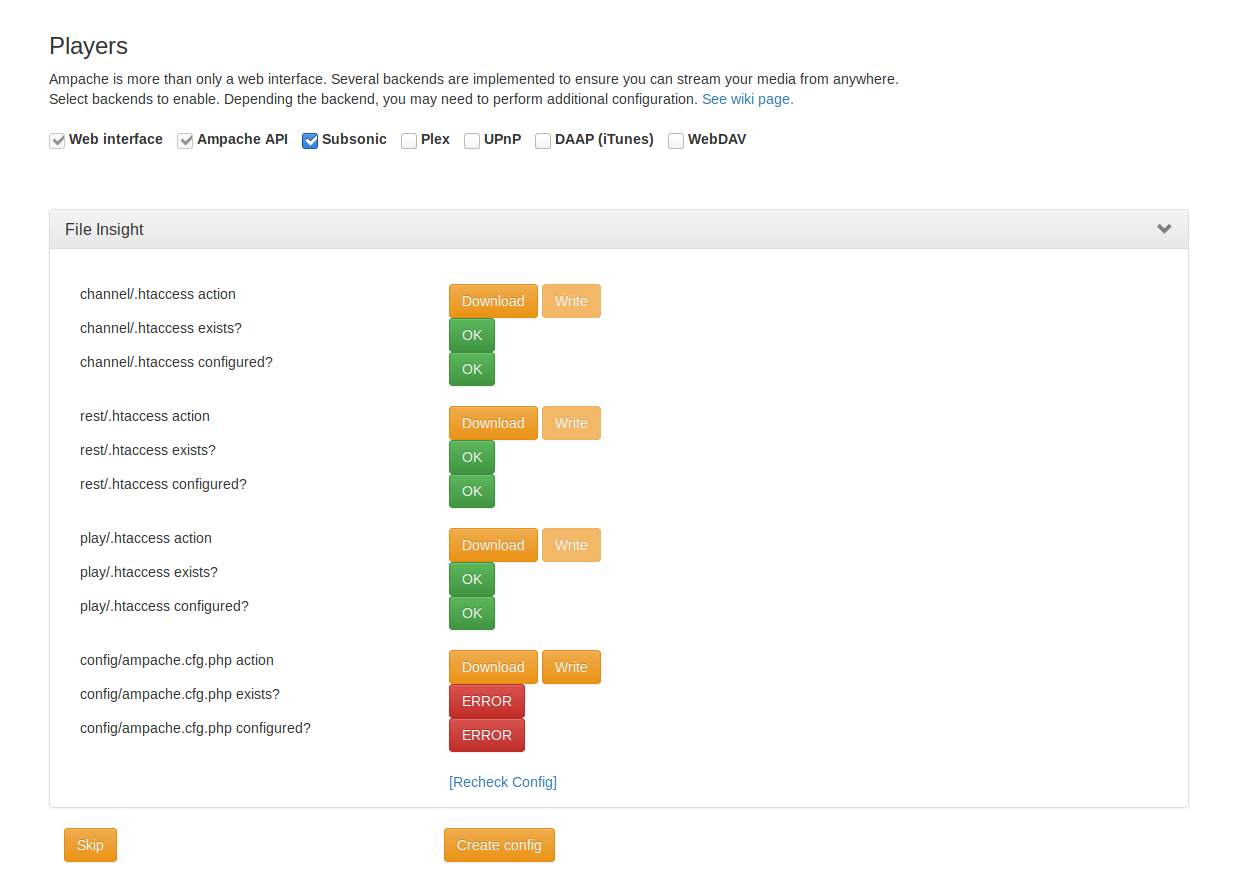The width and height of the screenshot is (1251, 870).
Task: Uncheck the Ampache API option
Action: (185, 140)
